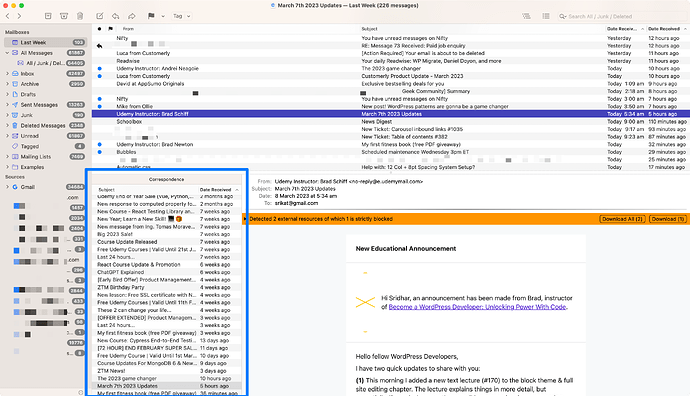Select the Unread smart mailbox
690x396 pixels.
(x=45, y=136)
